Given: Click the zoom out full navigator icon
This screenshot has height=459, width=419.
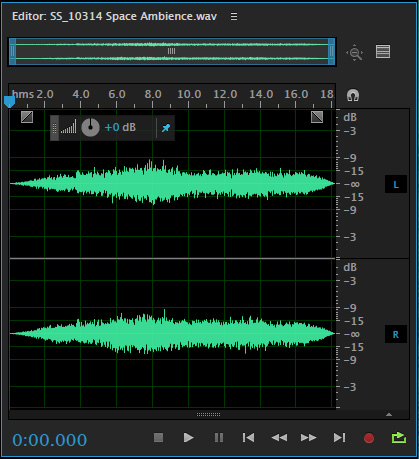Looking at the screenshot, I should tap(355, 52).
